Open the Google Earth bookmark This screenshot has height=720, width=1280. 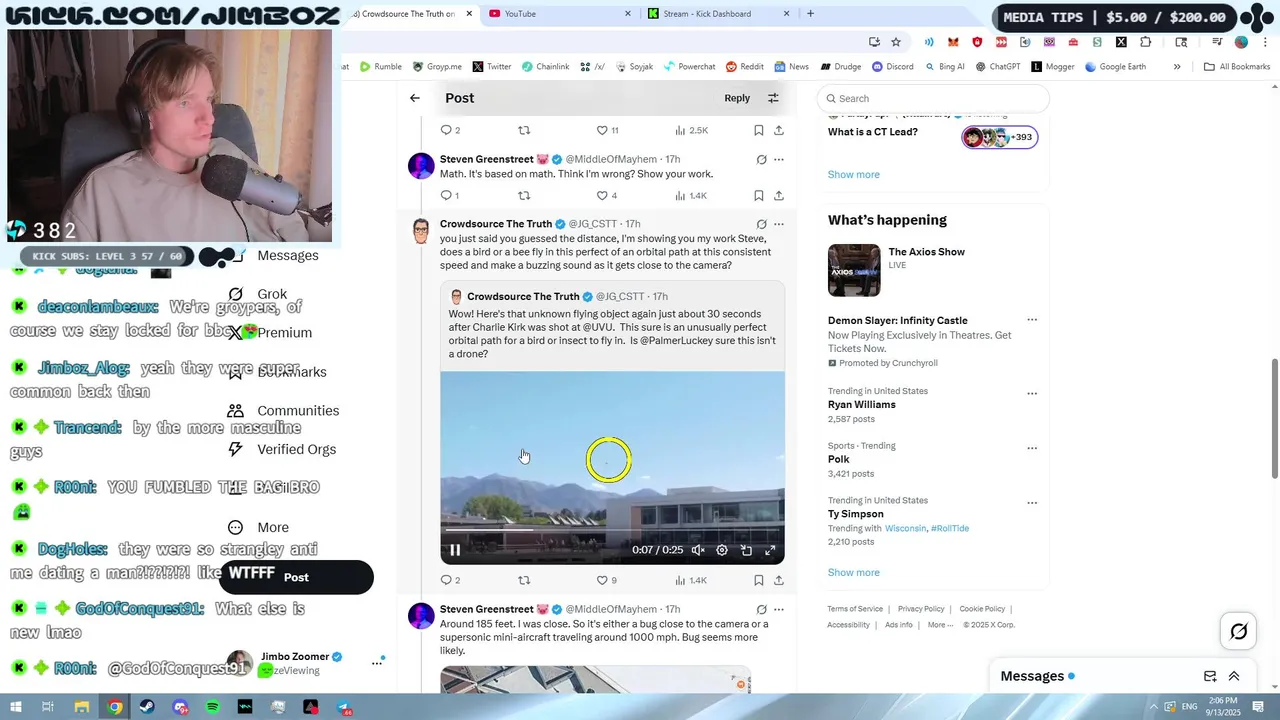(1114, 67)
